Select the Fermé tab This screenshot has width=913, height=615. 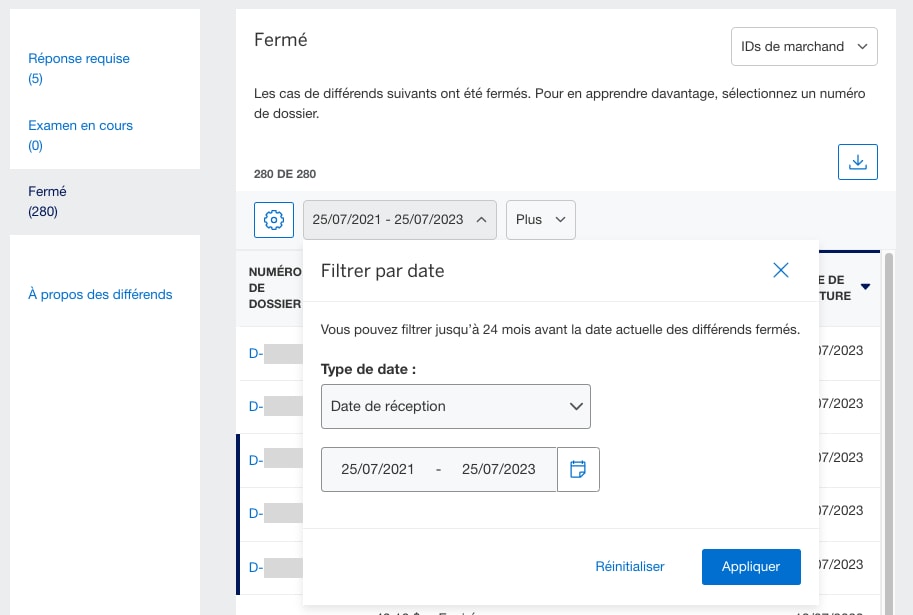point(47,191)
